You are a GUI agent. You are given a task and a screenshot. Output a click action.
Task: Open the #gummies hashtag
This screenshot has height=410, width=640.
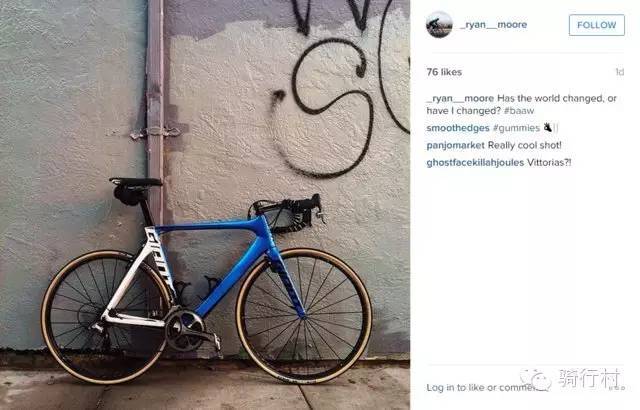[x=516, y=128]
